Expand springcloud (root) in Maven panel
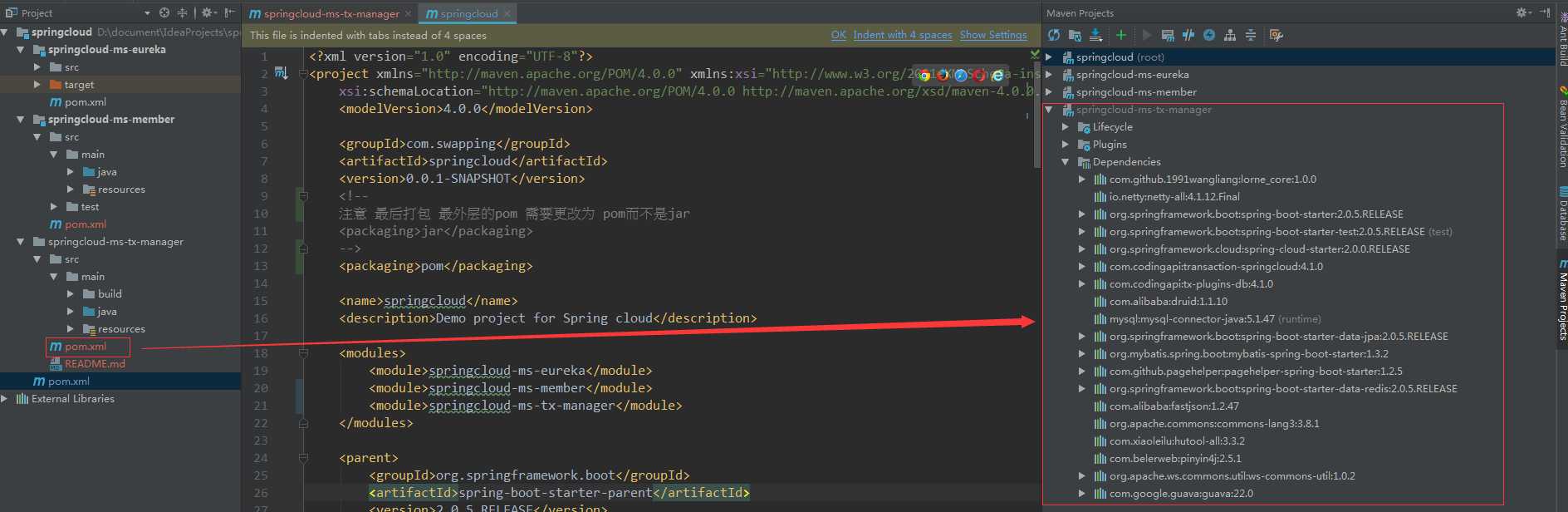This screenshot has width=1568, height=512. click(1049, 57)
